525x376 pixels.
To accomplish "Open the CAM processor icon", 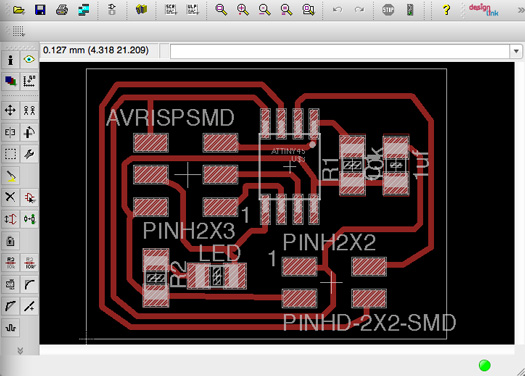I will (x=83, y=10).
